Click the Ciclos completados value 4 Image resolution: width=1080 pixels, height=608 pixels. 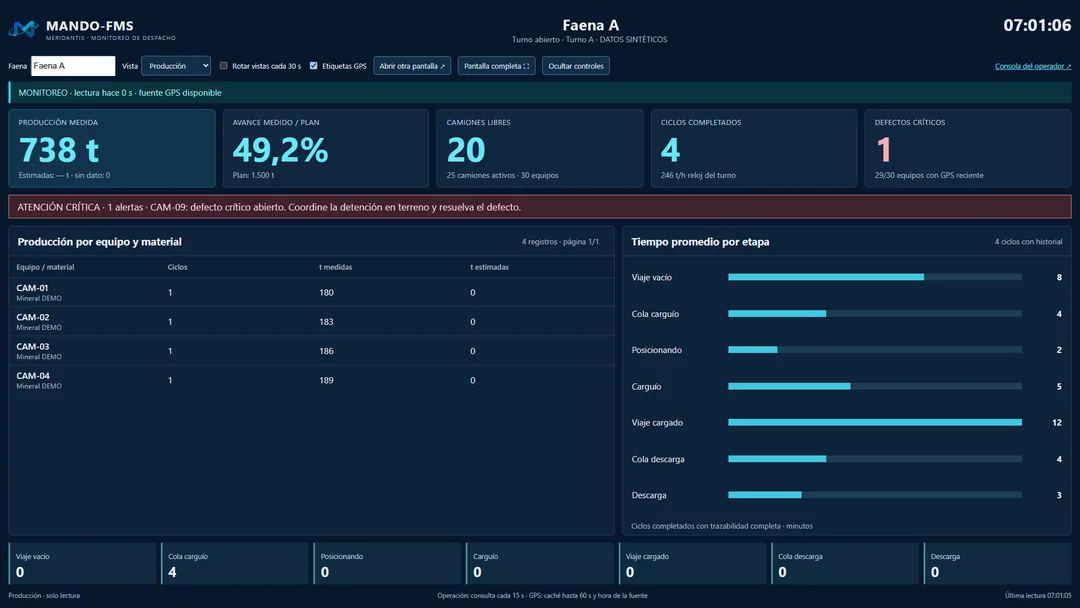click(670, 149)
